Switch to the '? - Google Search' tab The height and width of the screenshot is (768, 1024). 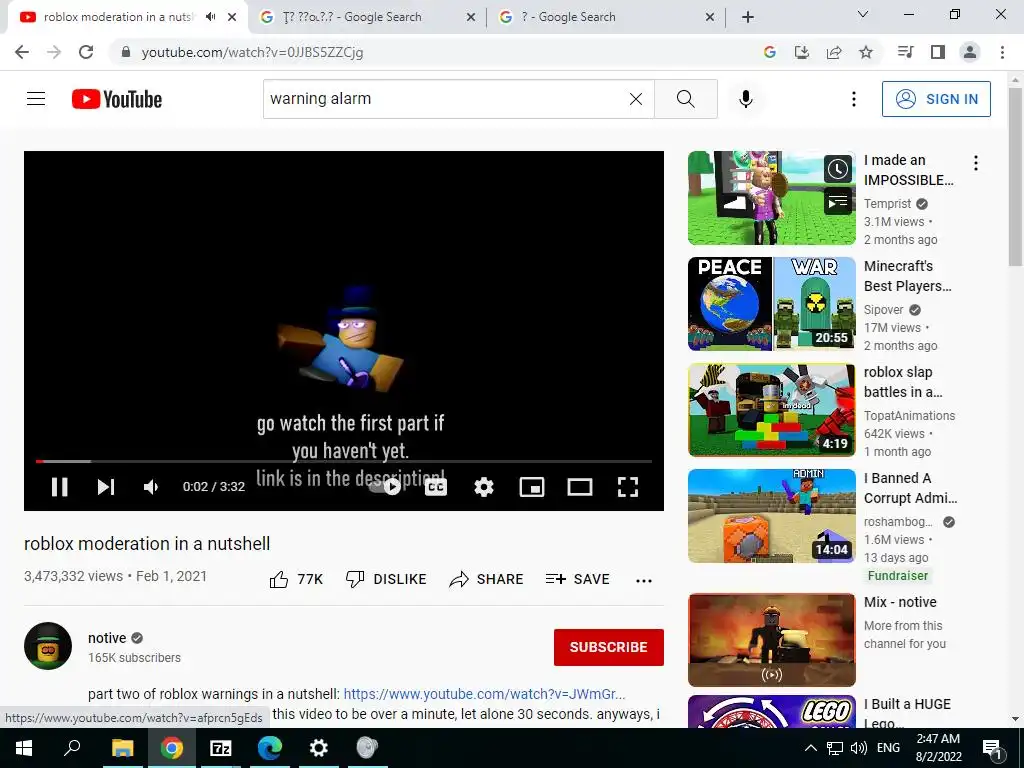point(606,17)
